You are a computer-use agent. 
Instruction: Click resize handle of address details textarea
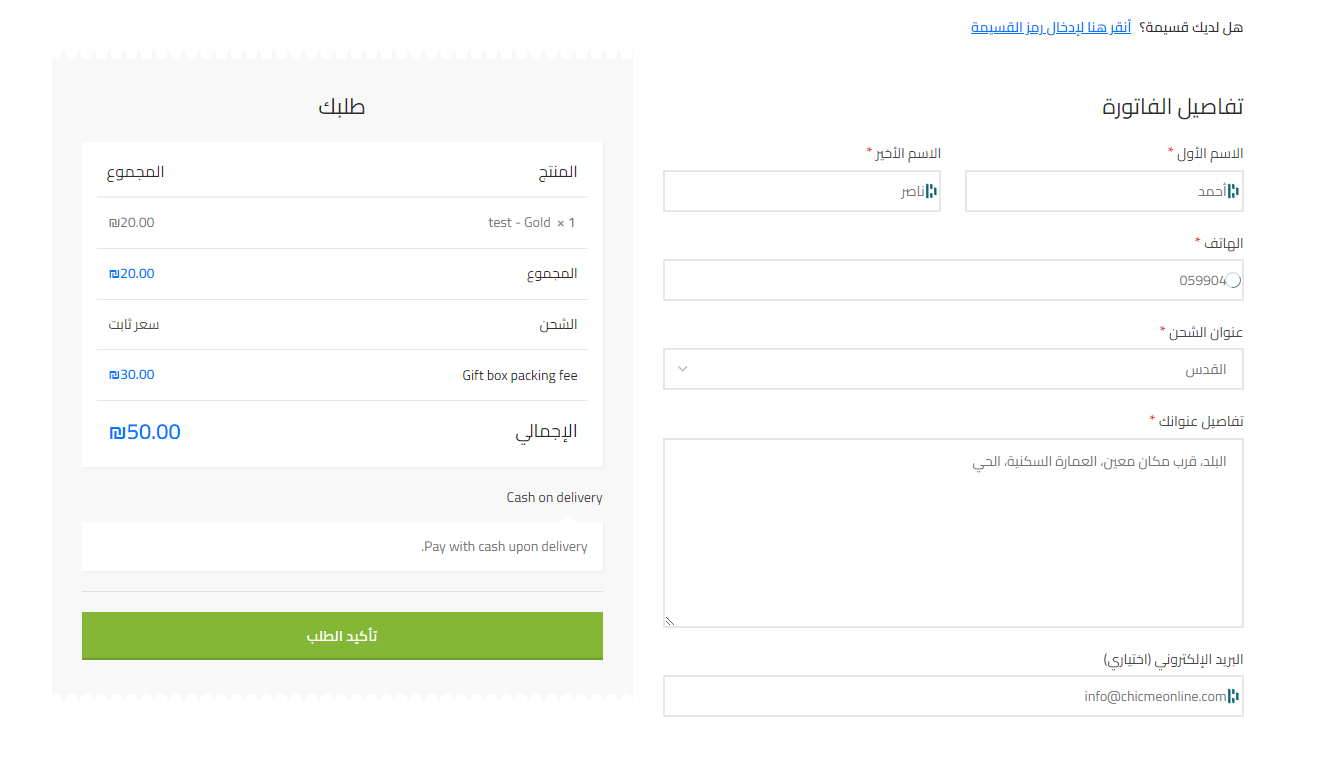[x=670, y=621]
